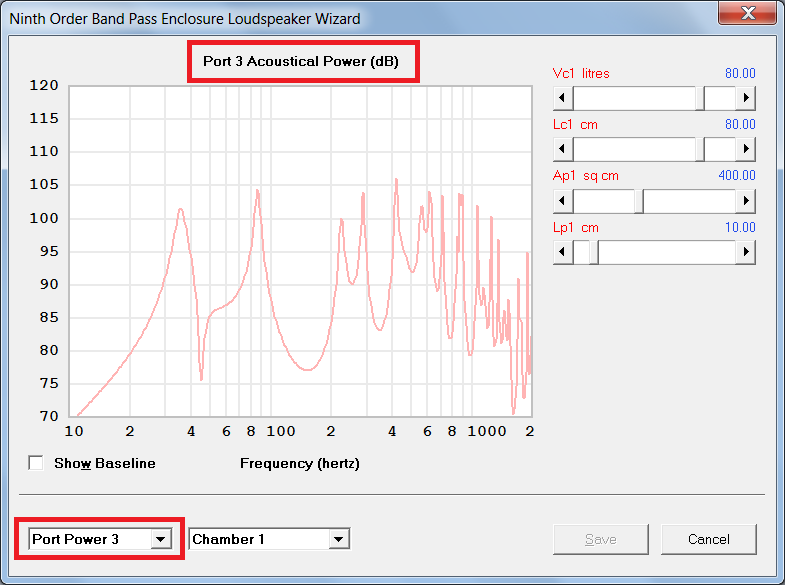Click the Vc1 litres label
This screenshot has width=785, height=585.
pos(581,74)
